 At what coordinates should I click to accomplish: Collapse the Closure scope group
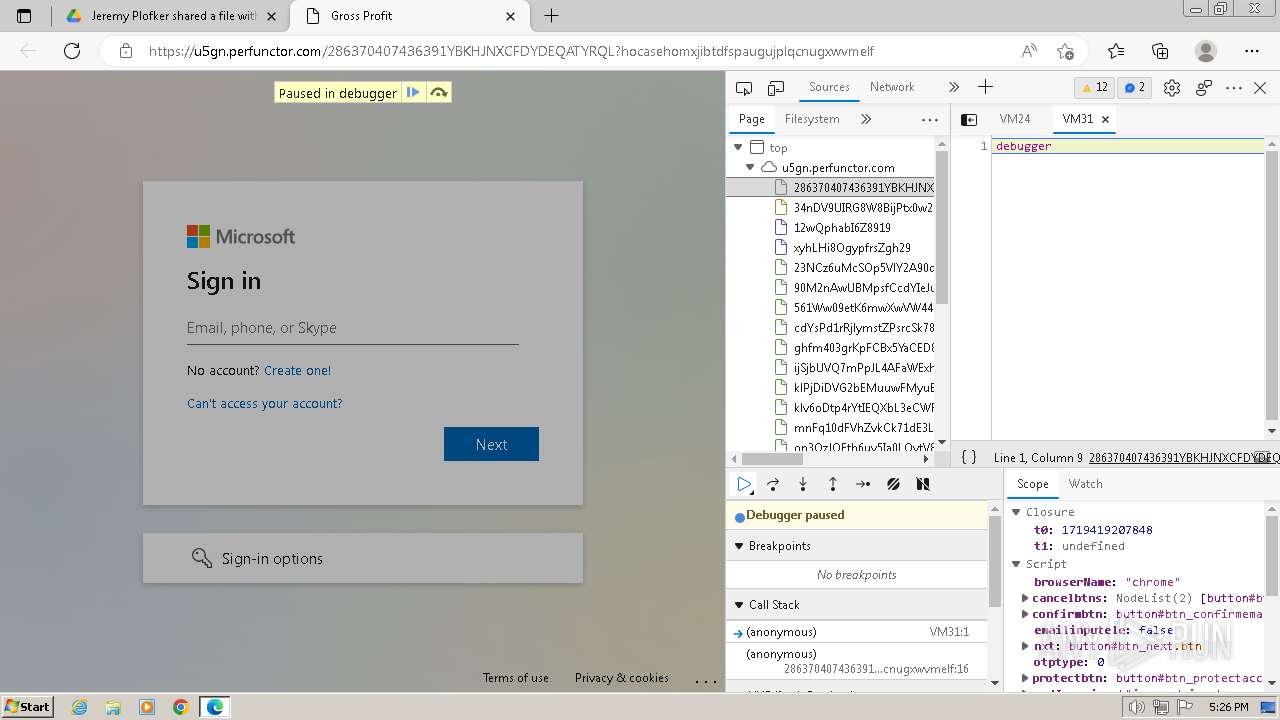pos(1016,512)
